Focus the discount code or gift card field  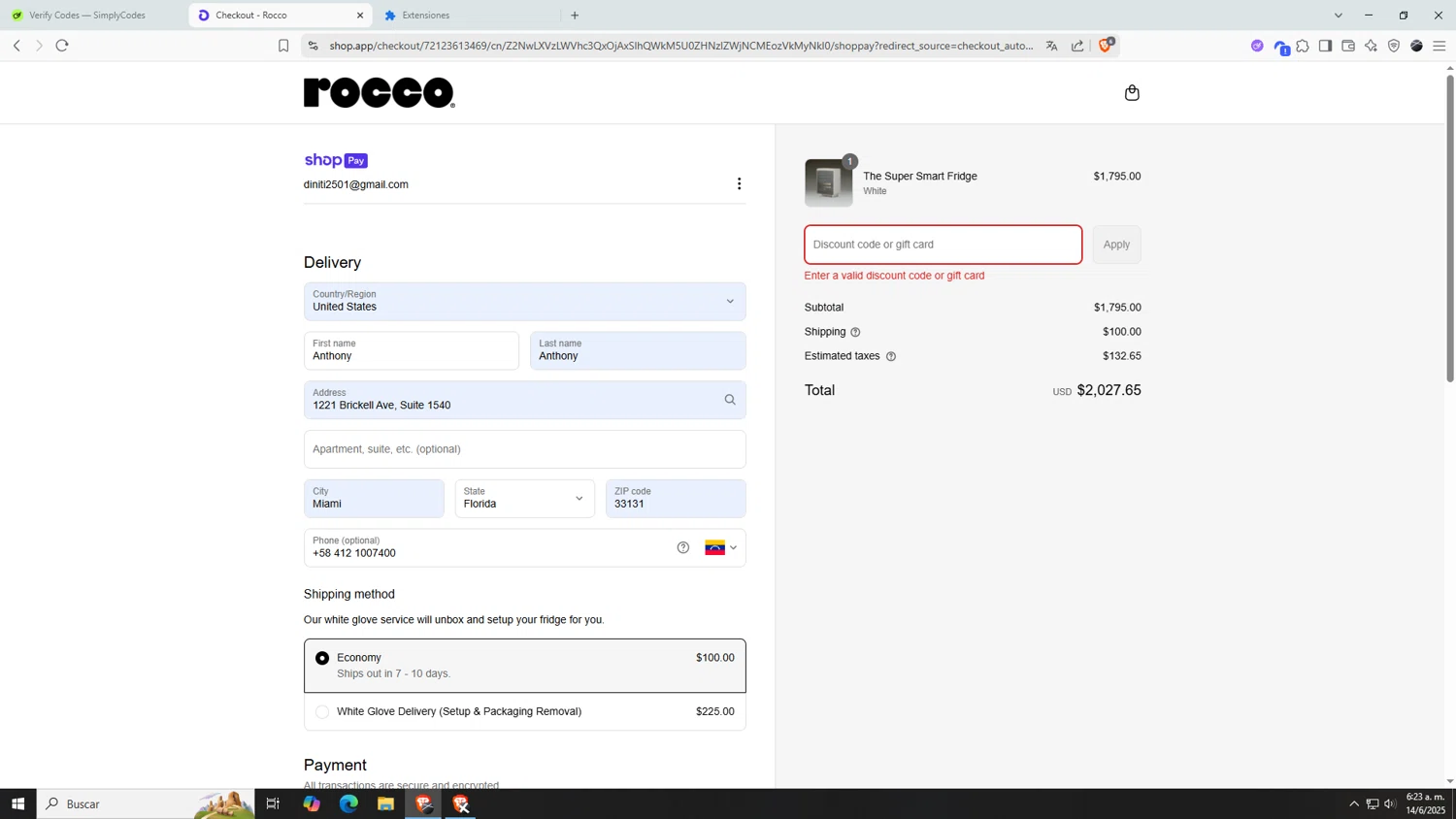pyautogui.click(x=943, y=245)
